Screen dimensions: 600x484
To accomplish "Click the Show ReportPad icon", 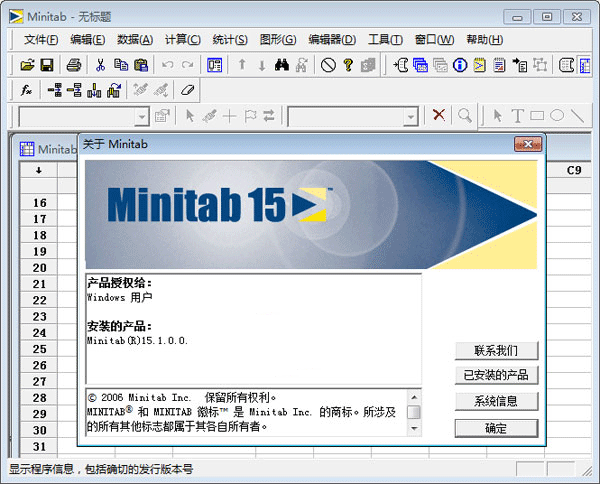I will pyautogui.click(x=499, y=65).
